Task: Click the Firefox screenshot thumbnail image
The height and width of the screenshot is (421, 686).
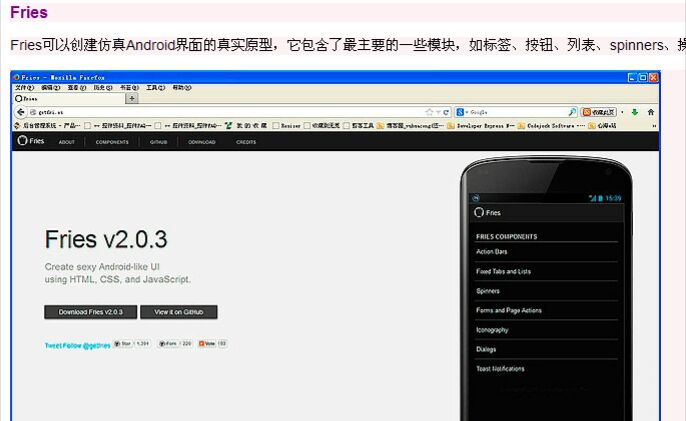Action: pos(336,246)
